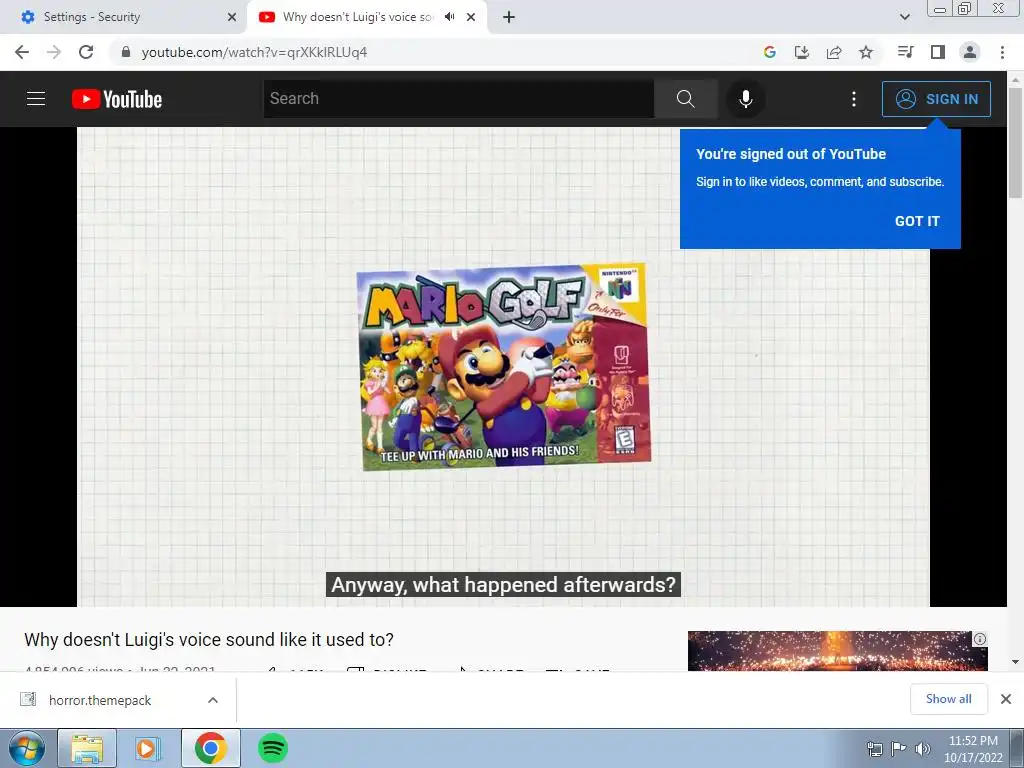Screen dimensions: 1024x768
Task: Click into the YouTube Search field
Action: coord(458,99)
